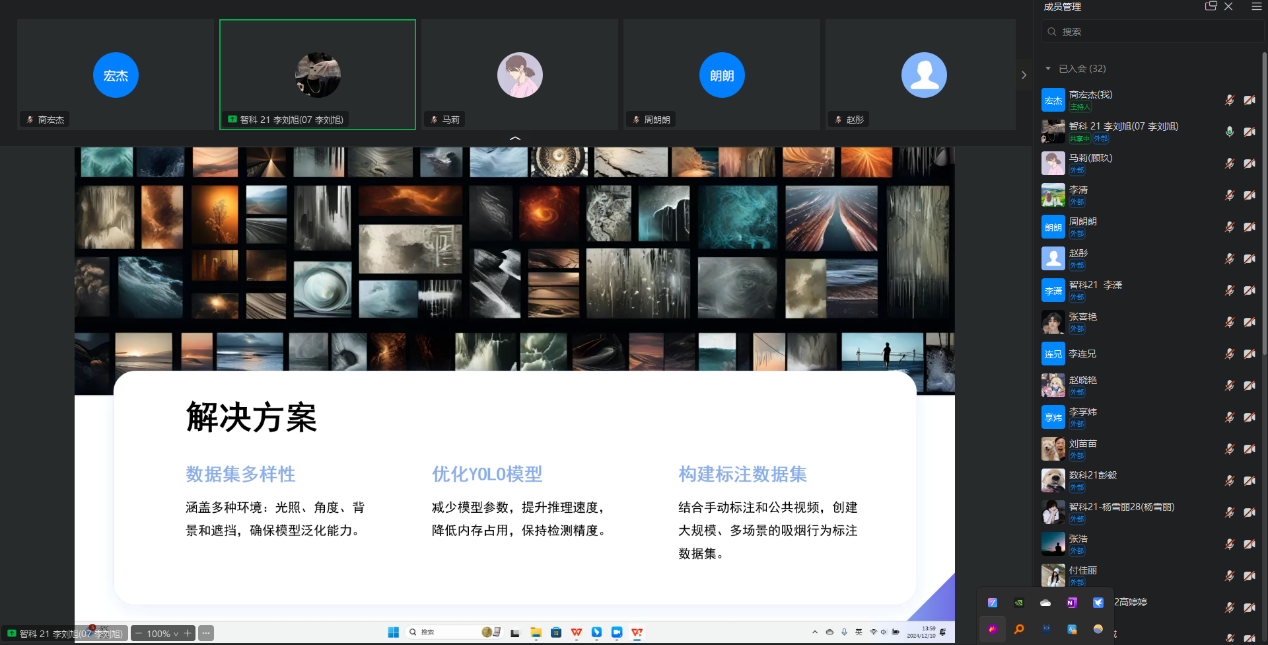Screen dimensions: 1268x645
Task: Open OneNote from the system tray popup
Action: (1071, 603)
